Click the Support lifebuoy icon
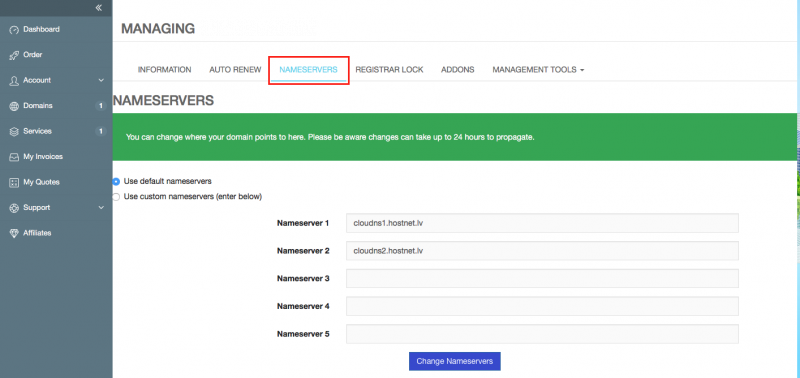 point(14,208)
